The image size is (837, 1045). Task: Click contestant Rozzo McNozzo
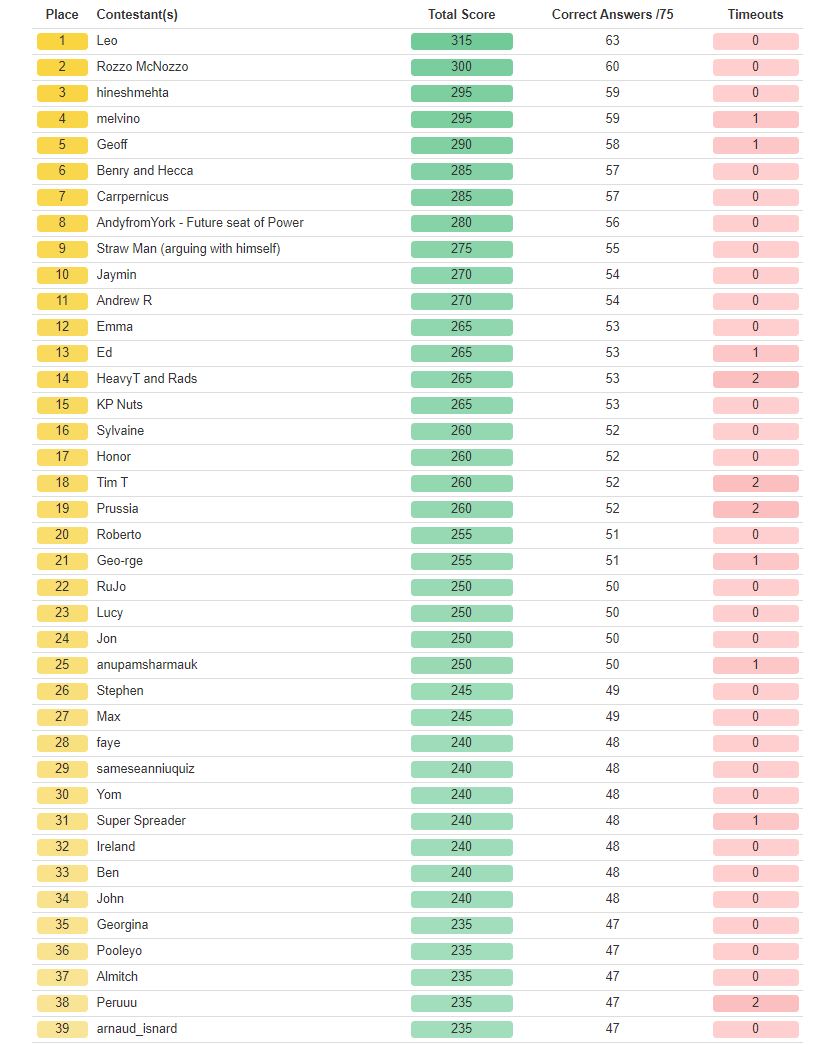click(142, 67)
